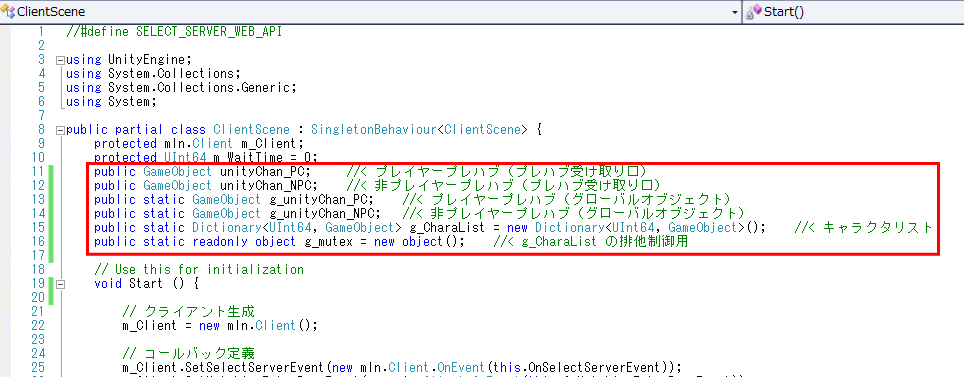
Task: Click 'm_Client = new mln.Client();' line
Action: pyautogui.click(x=219, y=326)
